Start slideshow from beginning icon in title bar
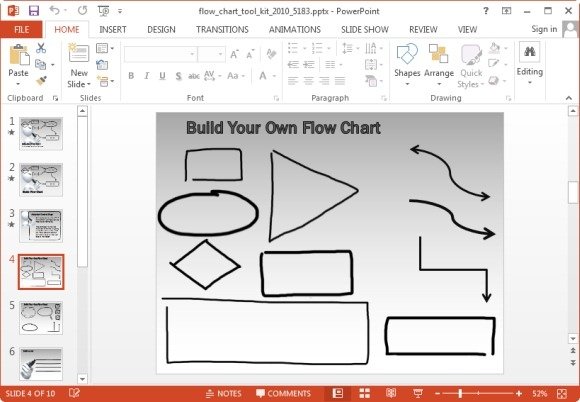The height and width of the screenshot is (402, 580). click(x=103, y=11)
